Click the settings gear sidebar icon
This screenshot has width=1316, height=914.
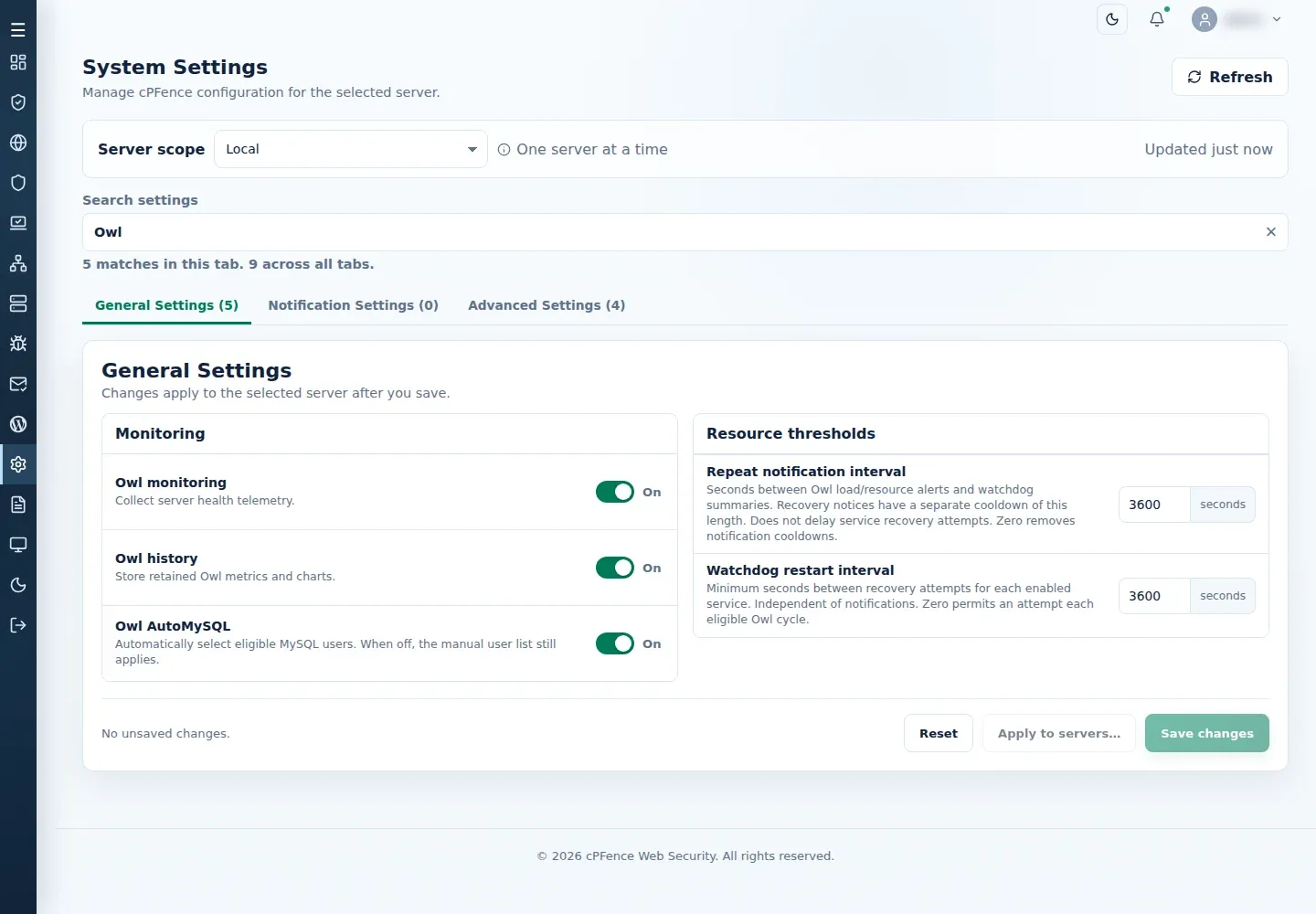(x=18, y=464)
